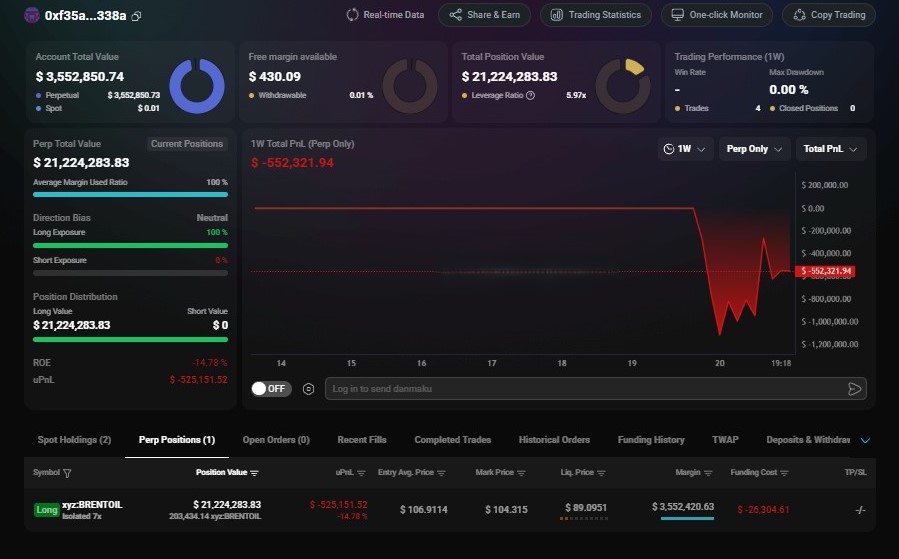Copy the wallet address 0xf35a...338a

(x=136, y=16)
